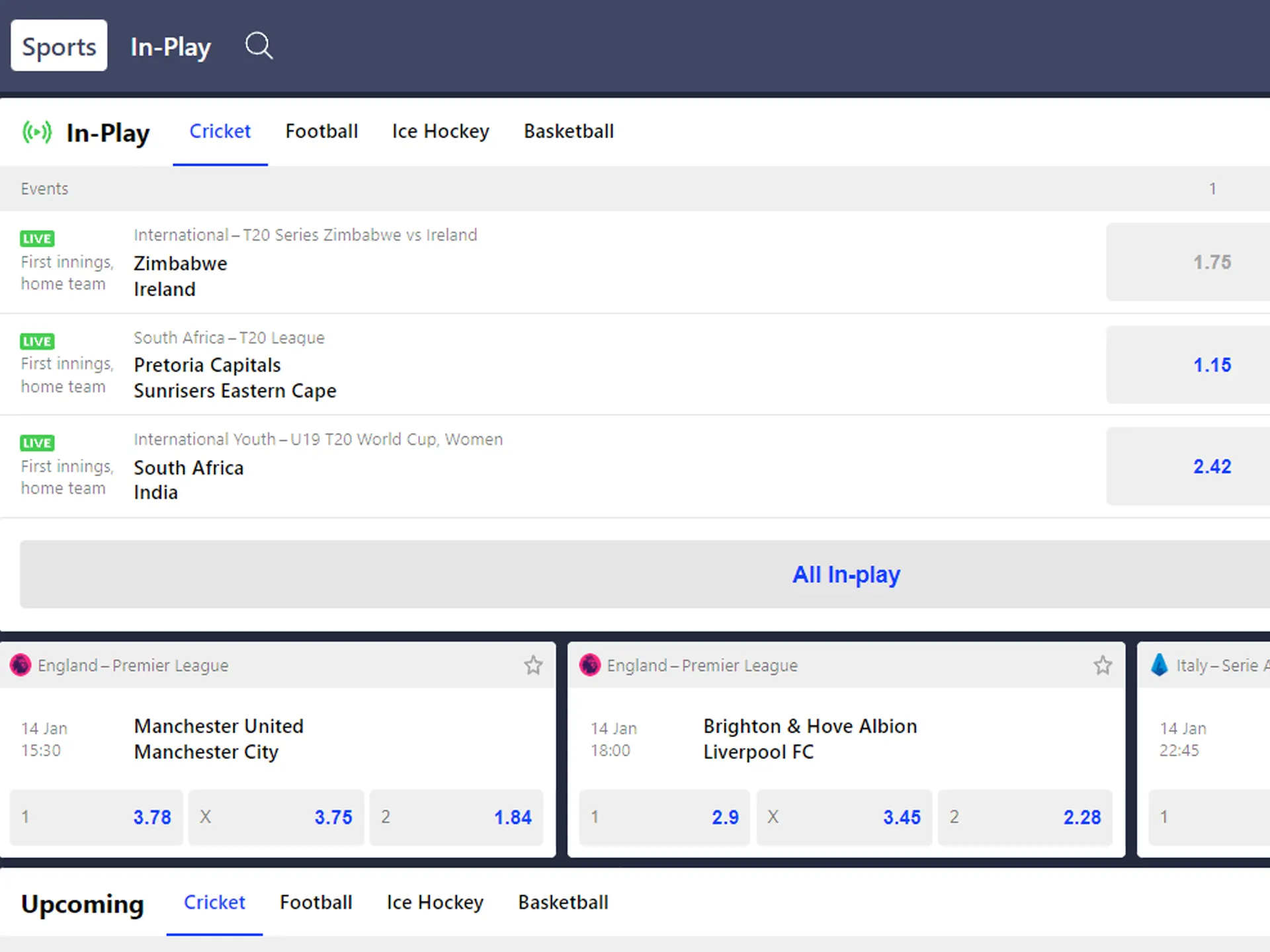Open the All In-play button
Viewport: 1270px width, 952px height.
(x=645, y=575)
